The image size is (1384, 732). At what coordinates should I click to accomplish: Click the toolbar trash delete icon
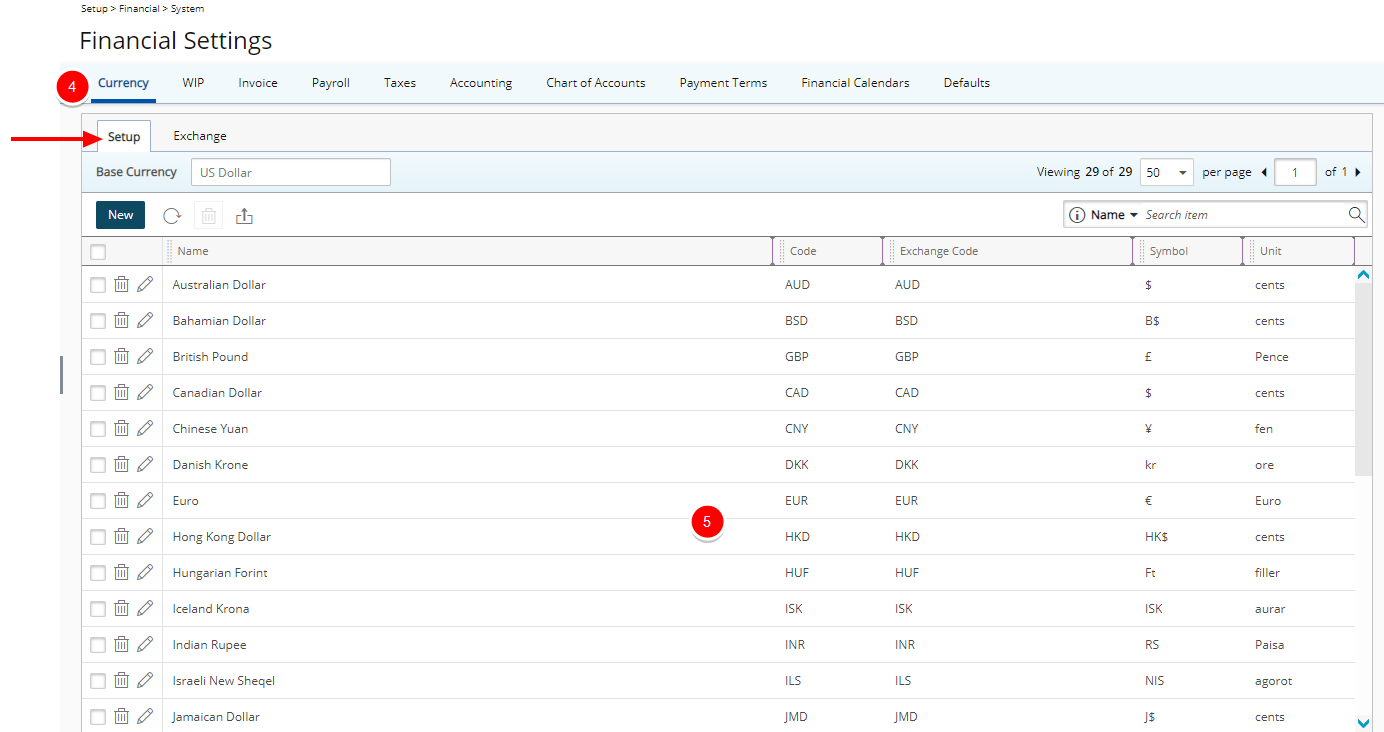click(x=208, y=215)
